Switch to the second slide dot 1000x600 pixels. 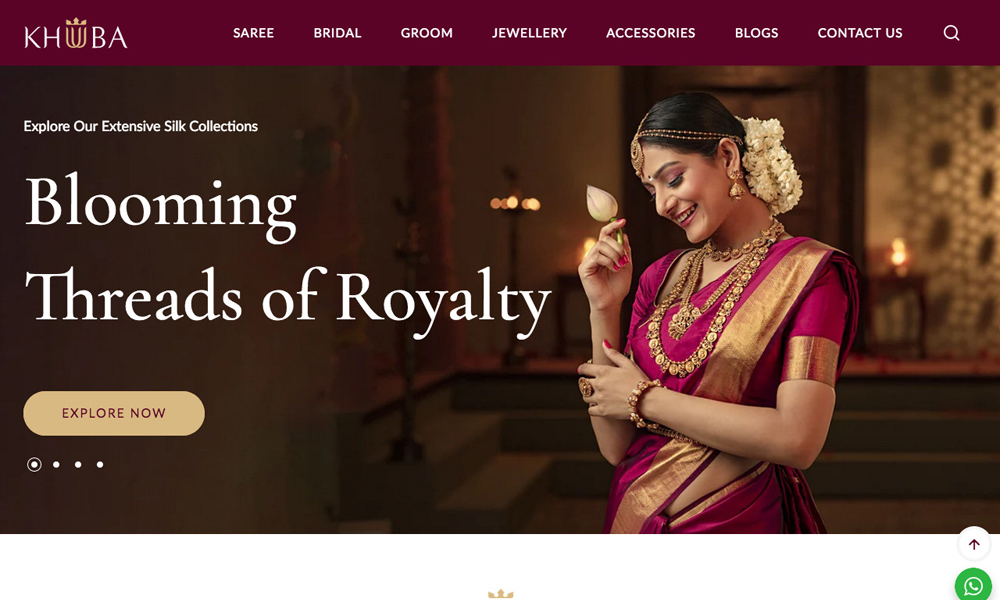[56, 465]
